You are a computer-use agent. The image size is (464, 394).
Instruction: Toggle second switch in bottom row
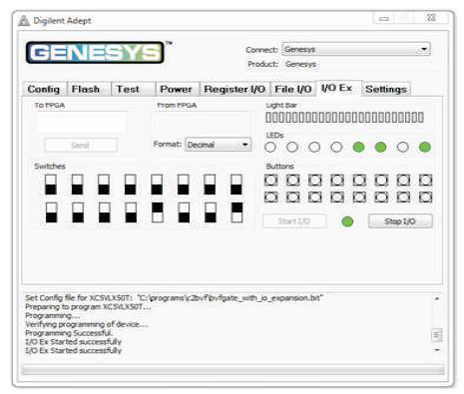(x=78, y=212)
